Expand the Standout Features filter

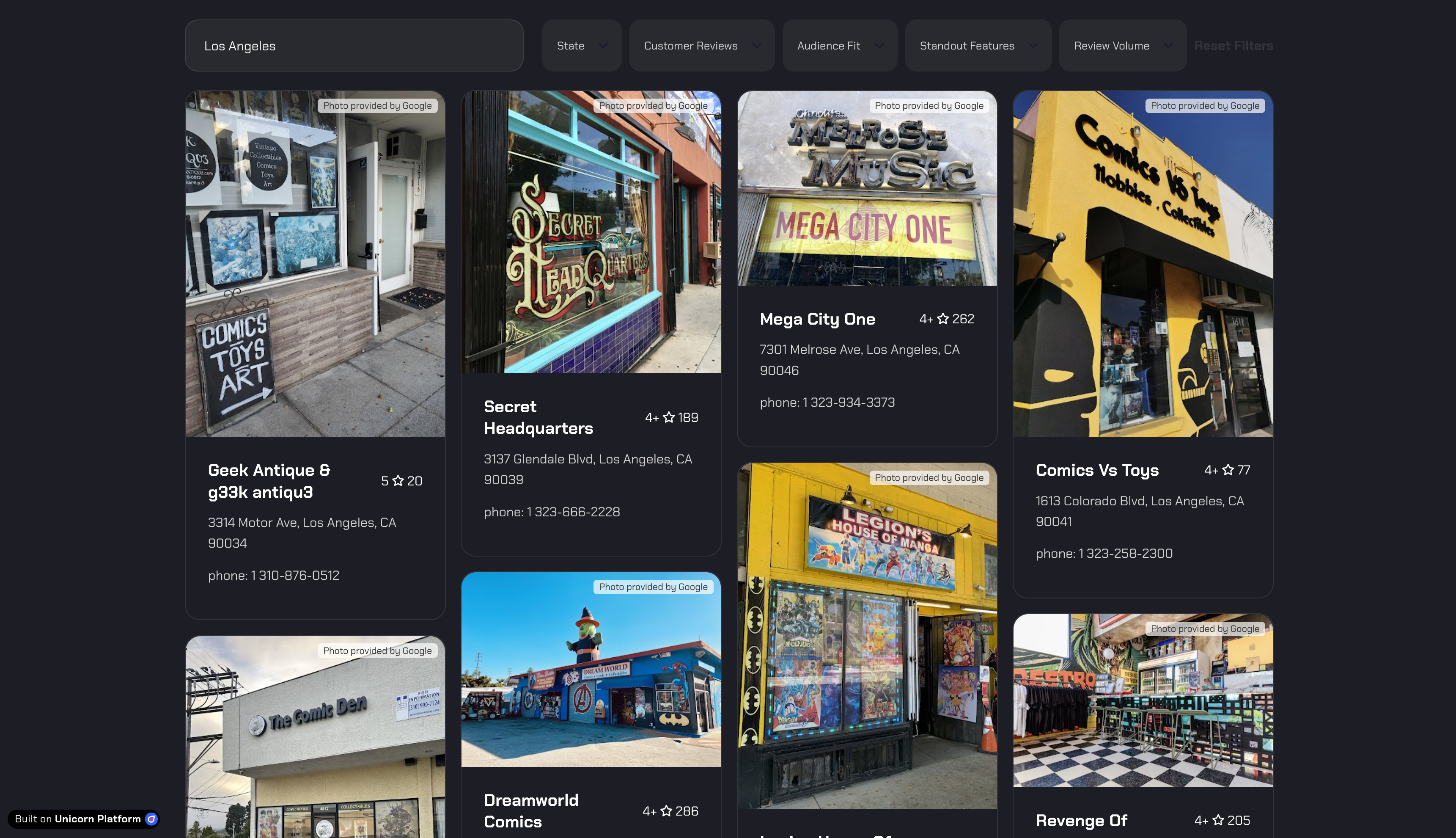[978, 45]
